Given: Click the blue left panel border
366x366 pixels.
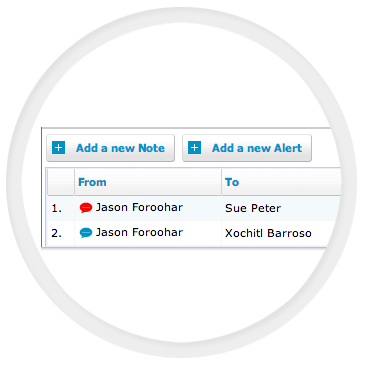Looking at the screenshot, I should click(42, 187).
